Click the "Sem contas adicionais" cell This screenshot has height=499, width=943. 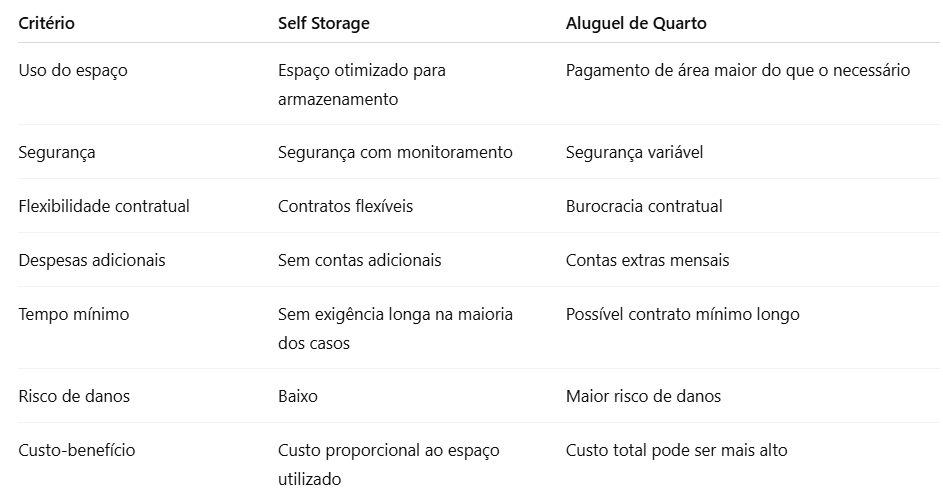tap(359, 260)
